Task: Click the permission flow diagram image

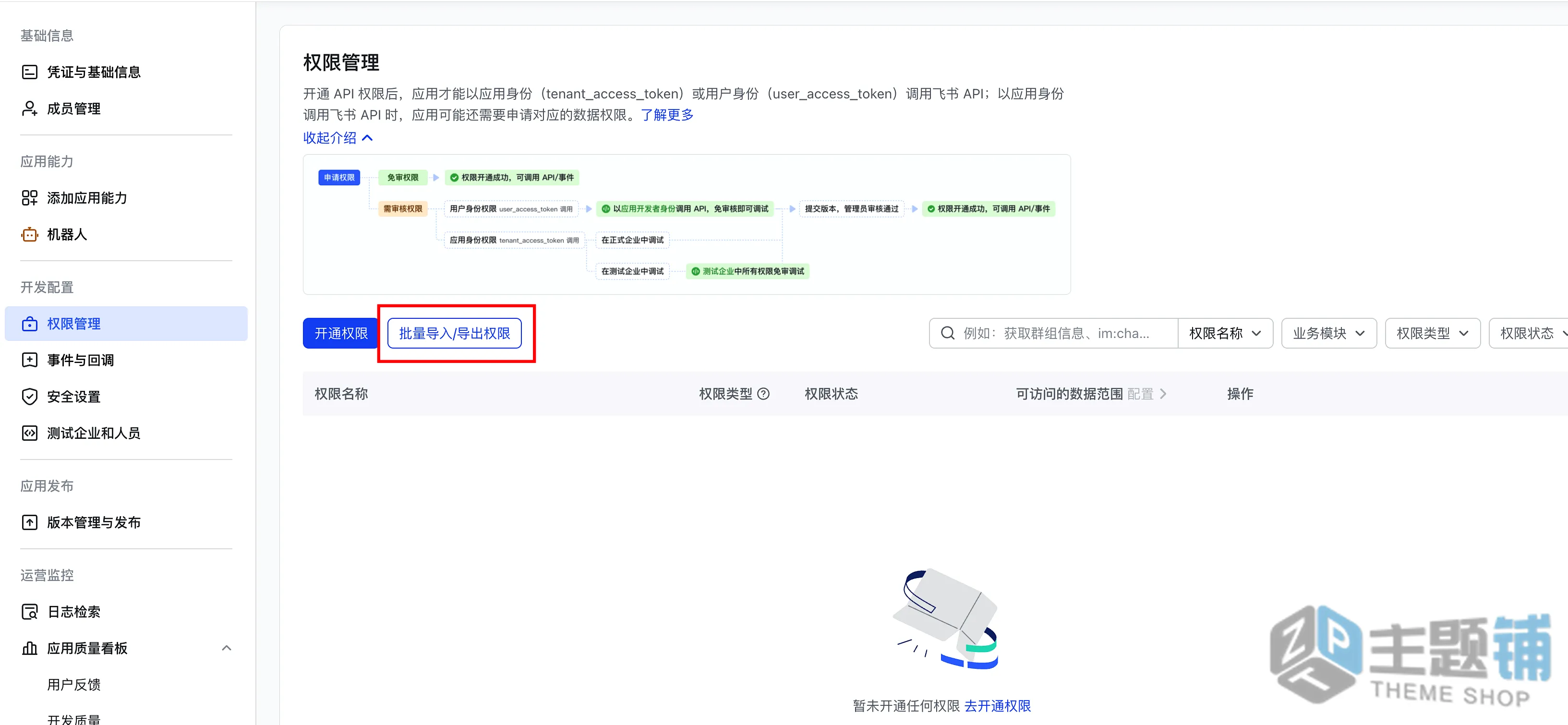Action: point(687,225)
